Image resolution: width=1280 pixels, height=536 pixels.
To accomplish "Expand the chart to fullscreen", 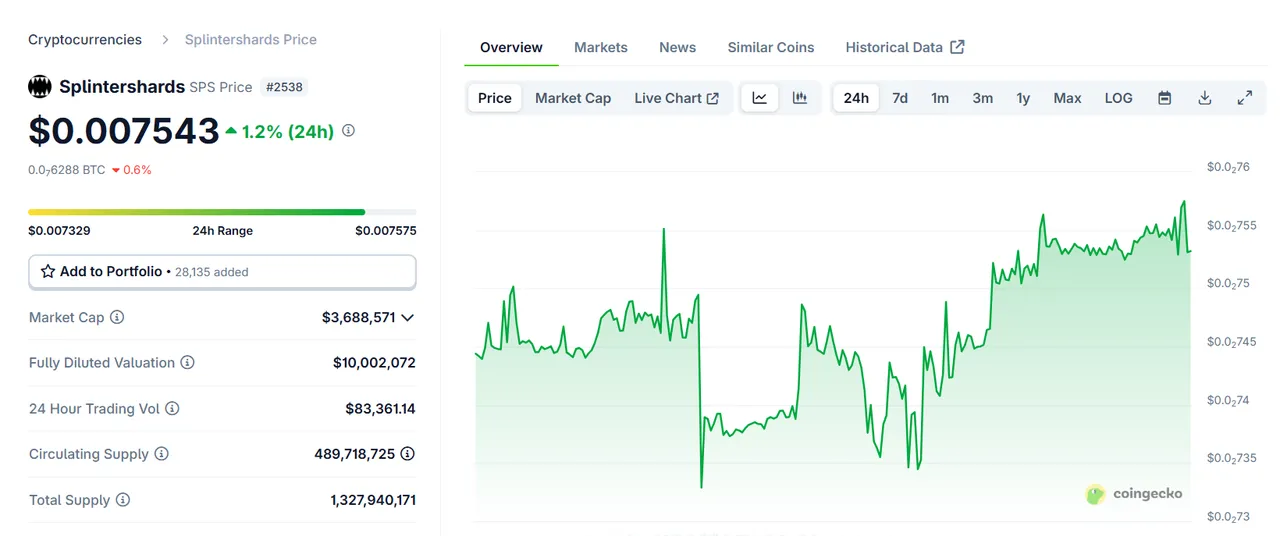I will (1245, 98).
